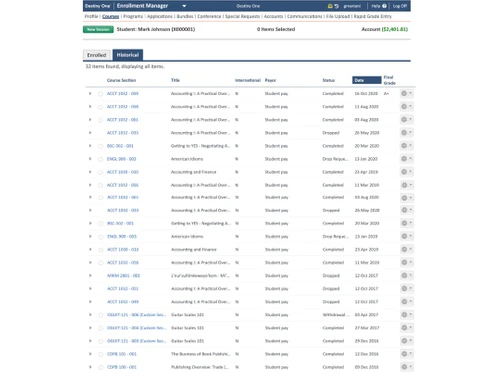Open the File Upload menu item
Viewport: 500px width, 375px height.
click(338, 16)
